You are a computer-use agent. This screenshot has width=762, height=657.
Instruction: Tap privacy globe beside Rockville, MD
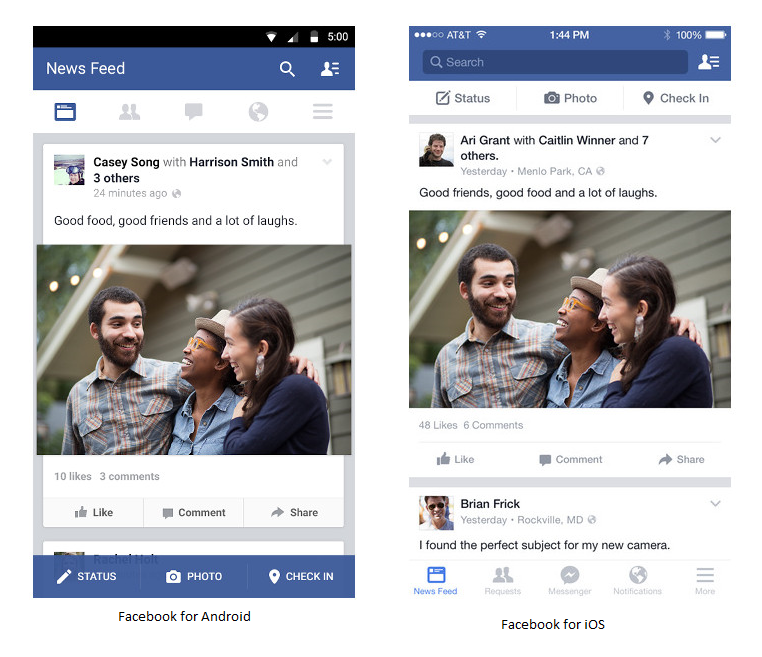coord(591,519)
